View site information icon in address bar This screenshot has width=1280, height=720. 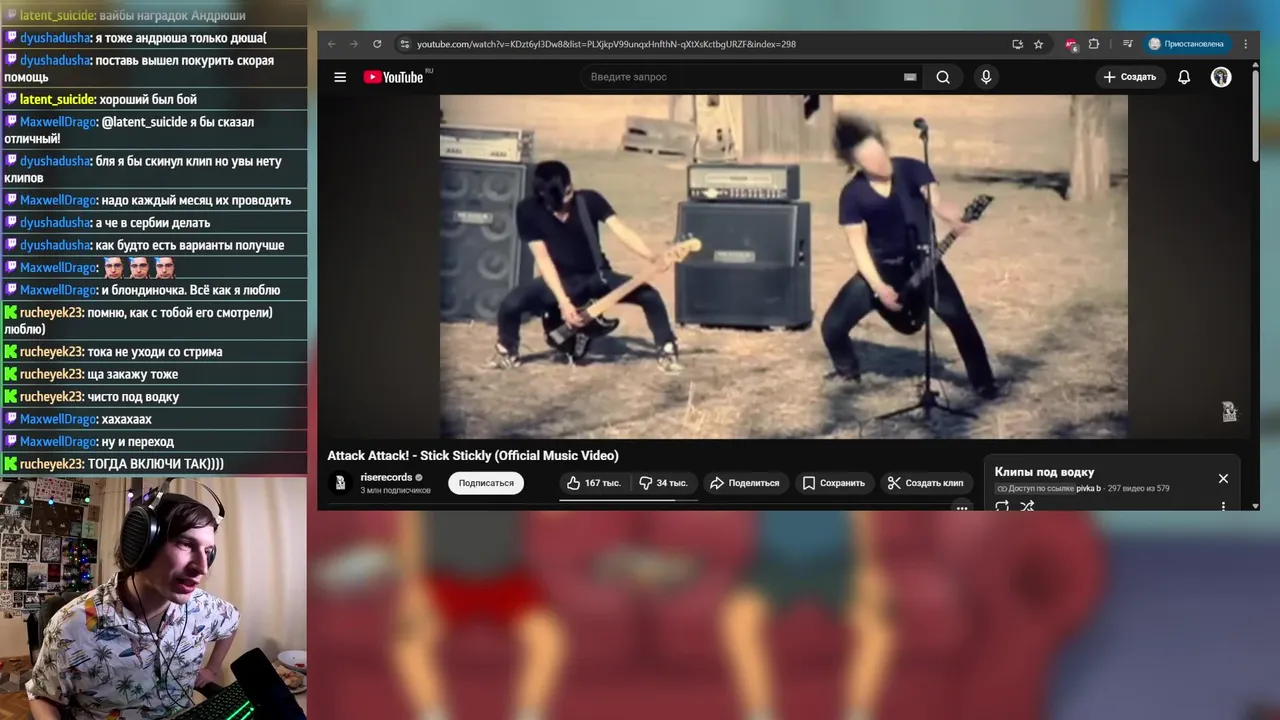[x=404, y=44]
